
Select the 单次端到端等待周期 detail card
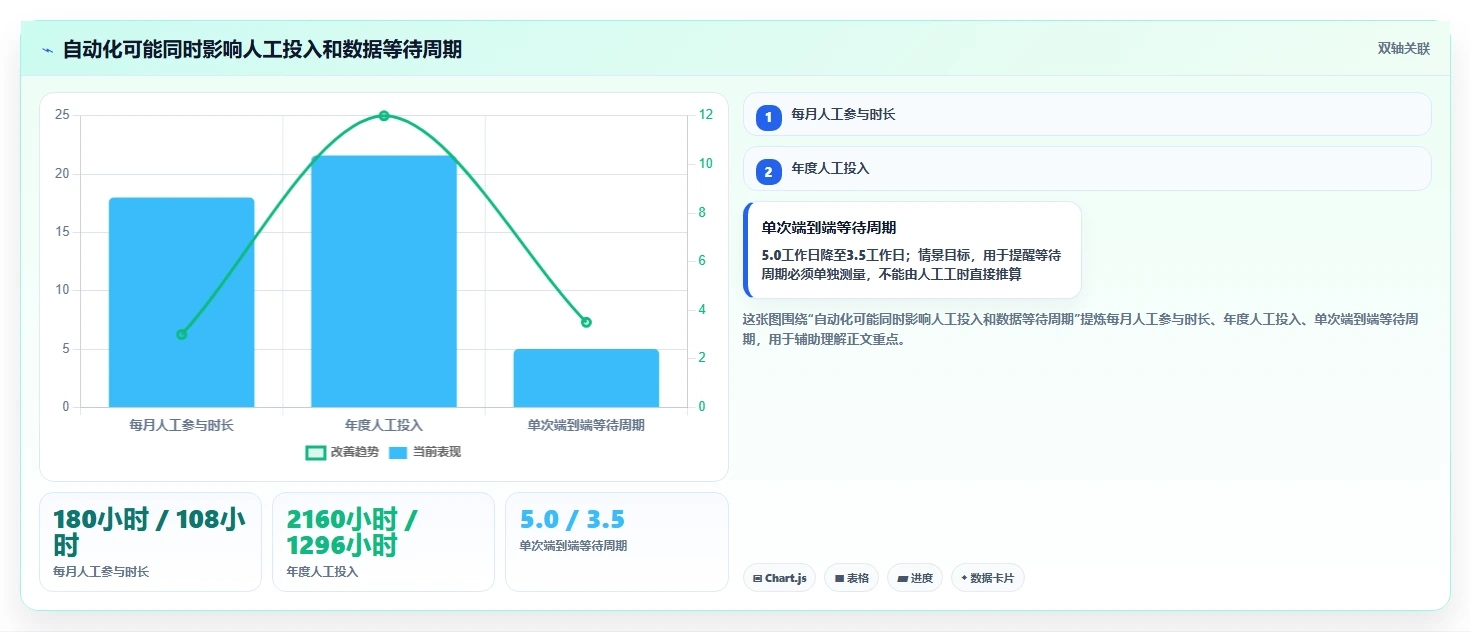(912, 250)
